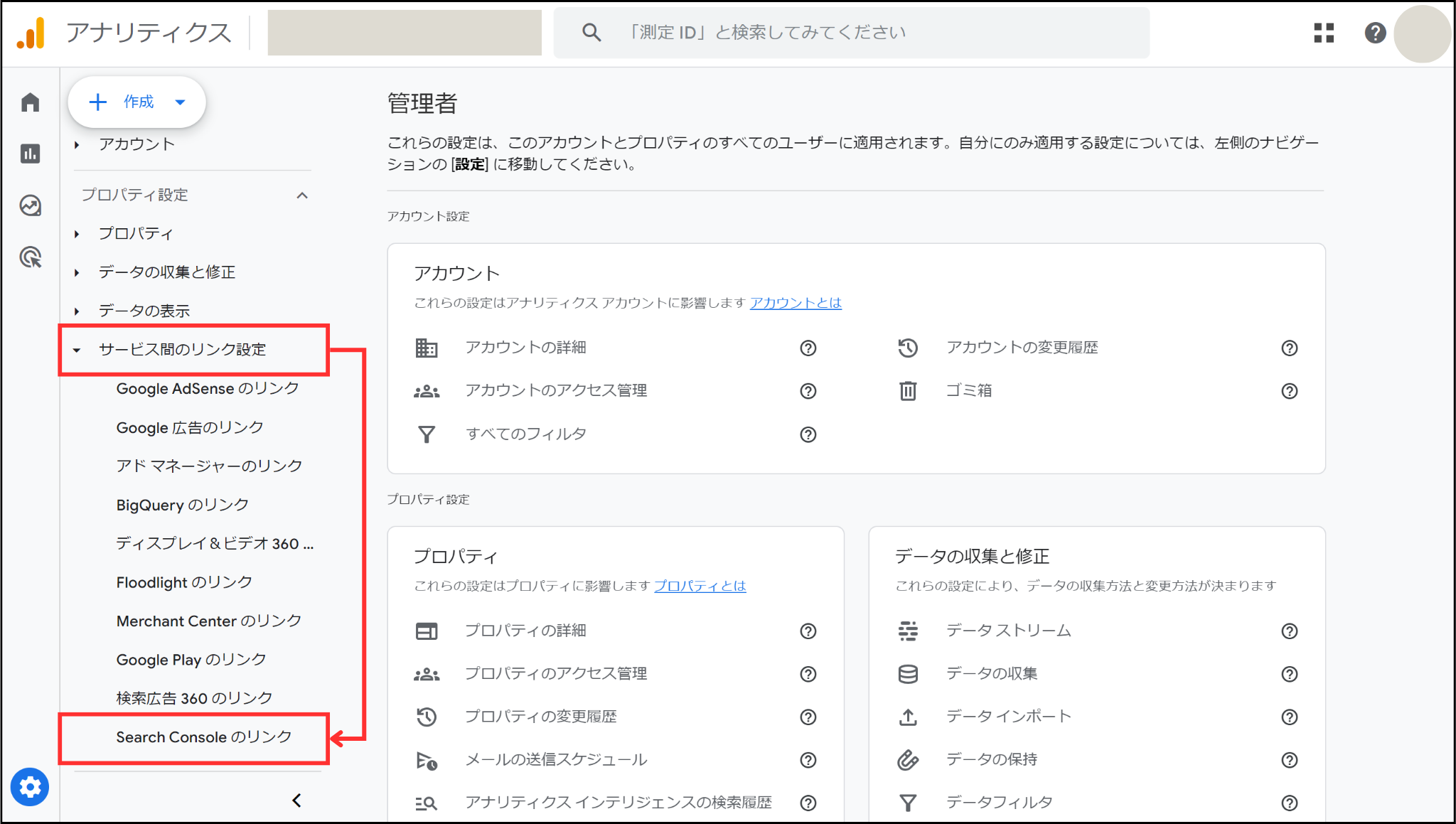The height and width of the screenshot is (824, 1456).
Task: Click help icon for プロパティの変更履歴
Action: [x=808, y=717]
